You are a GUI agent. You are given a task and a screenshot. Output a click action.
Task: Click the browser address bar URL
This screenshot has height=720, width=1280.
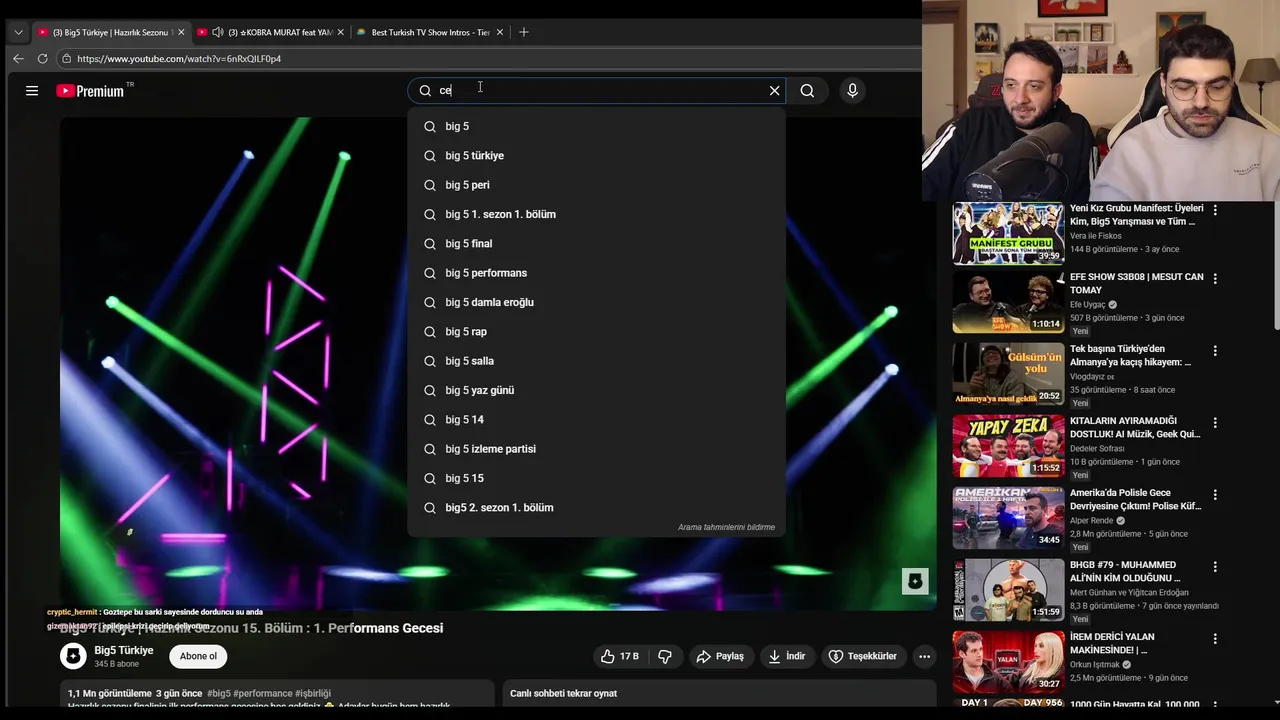tap(179, 59)
